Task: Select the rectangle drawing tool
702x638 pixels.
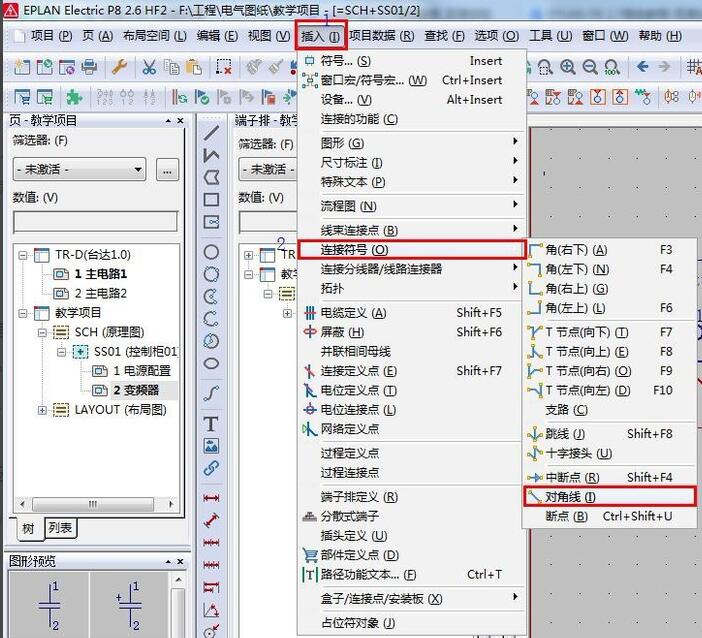Action: point(211,199)
